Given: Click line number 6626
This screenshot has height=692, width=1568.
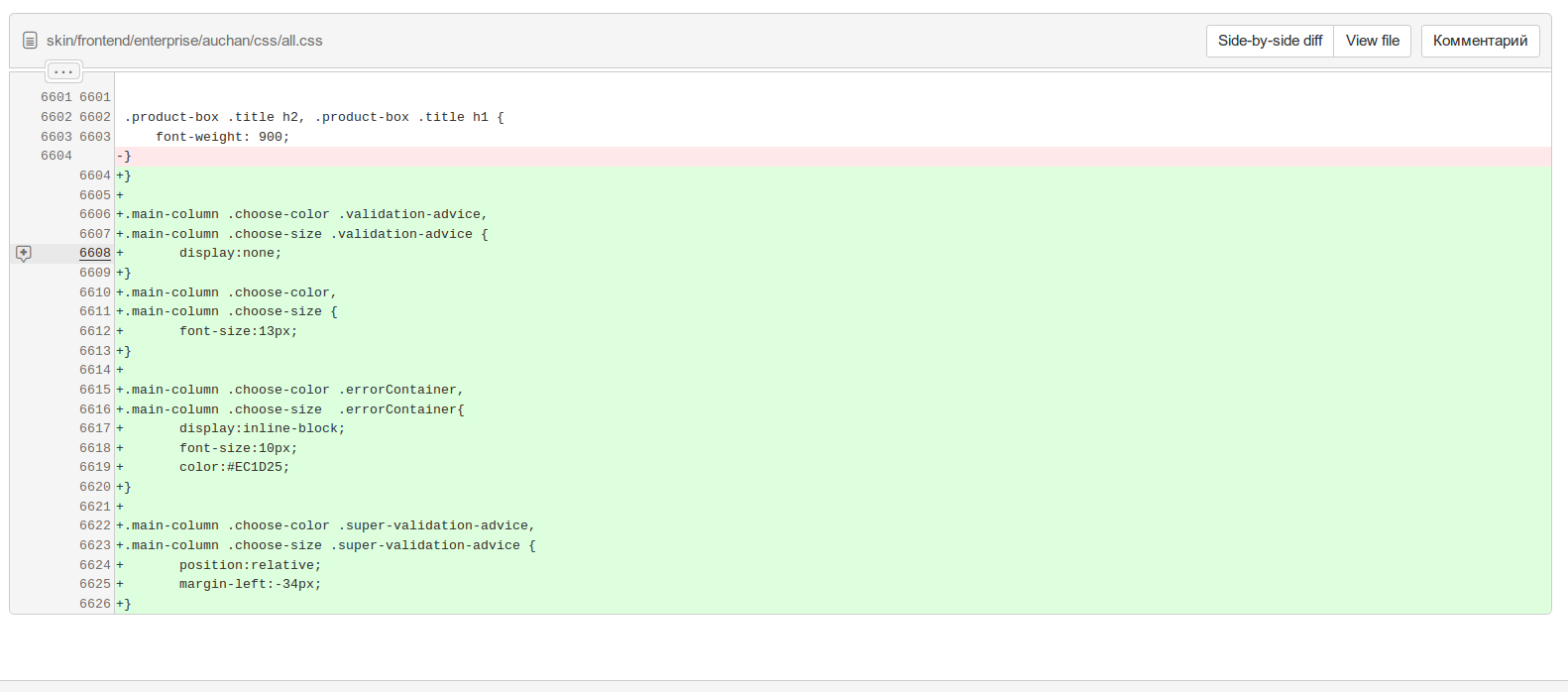Looking at the screenshot, I should 95,604.
